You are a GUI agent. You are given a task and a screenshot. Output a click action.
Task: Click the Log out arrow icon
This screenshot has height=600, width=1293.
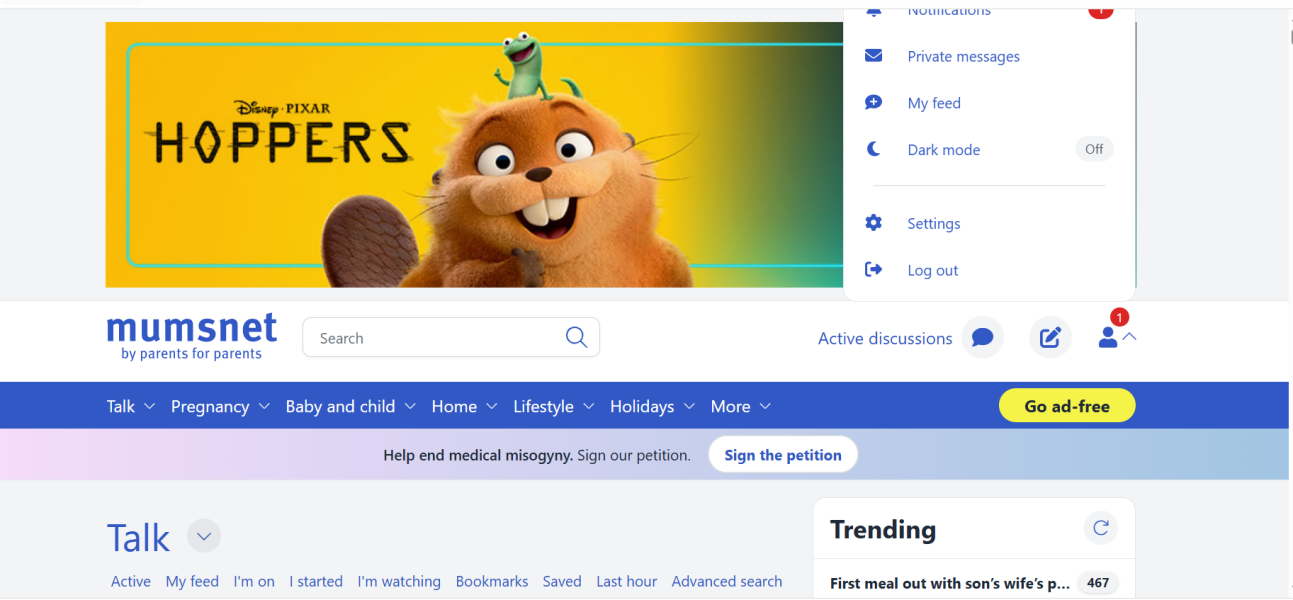(873, 270)
